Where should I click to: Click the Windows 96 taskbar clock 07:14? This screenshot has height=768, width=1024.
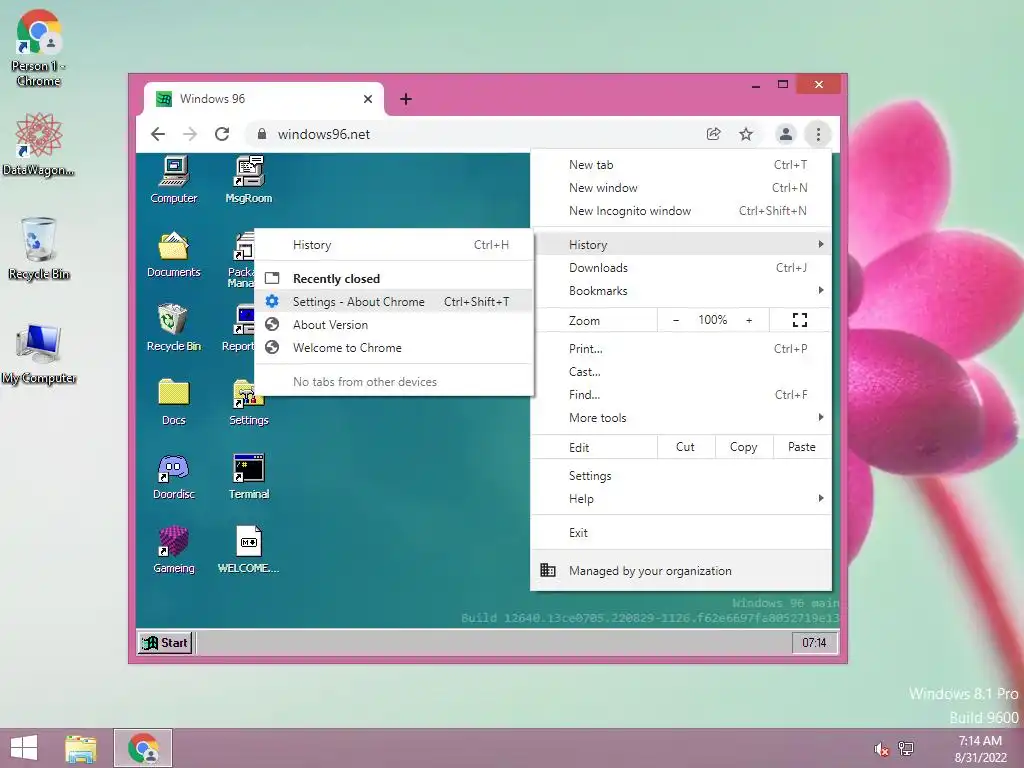coord(814,643)
